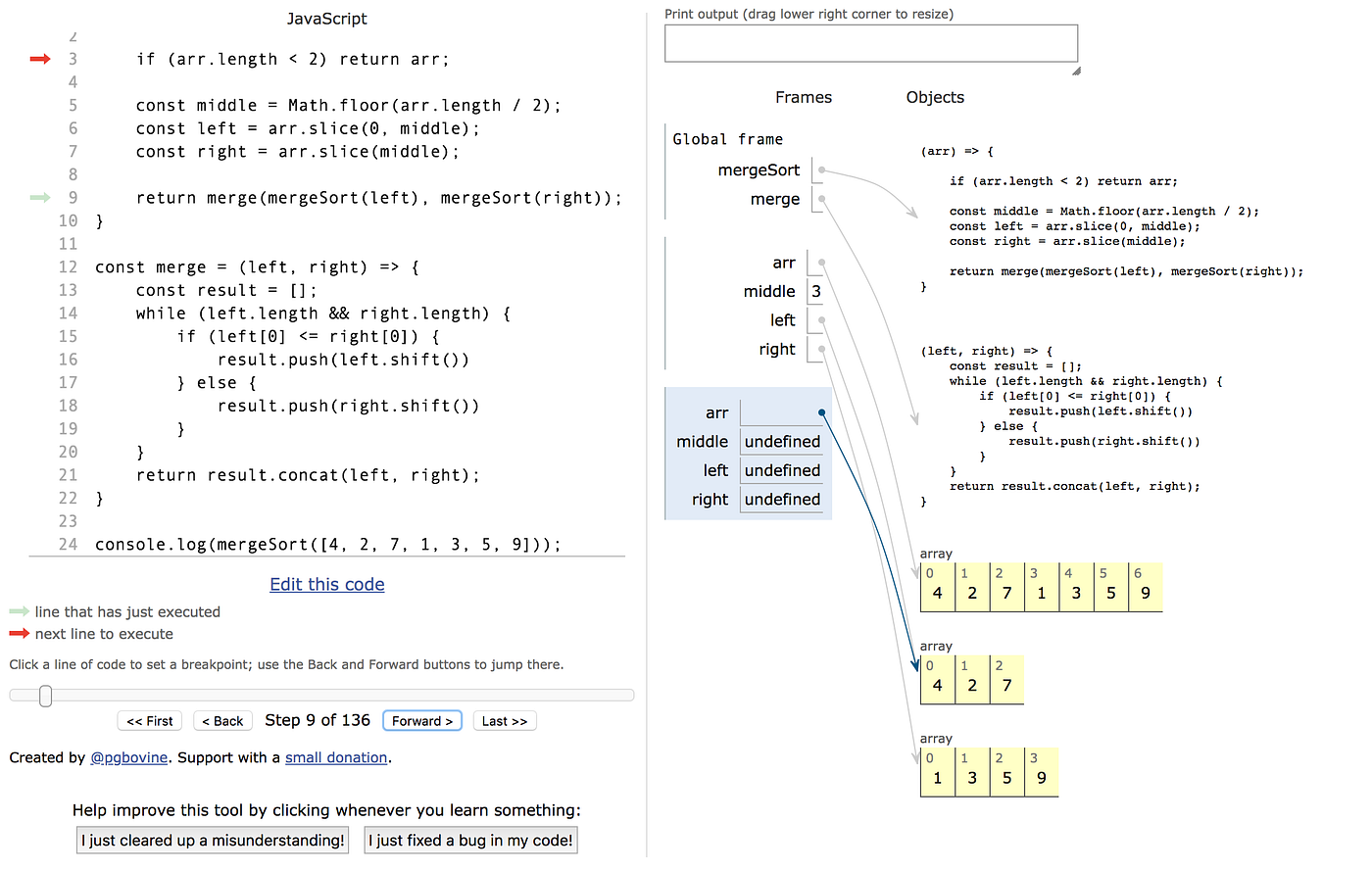Click the pointer dot beside the right variable

(x=819, y=349)
